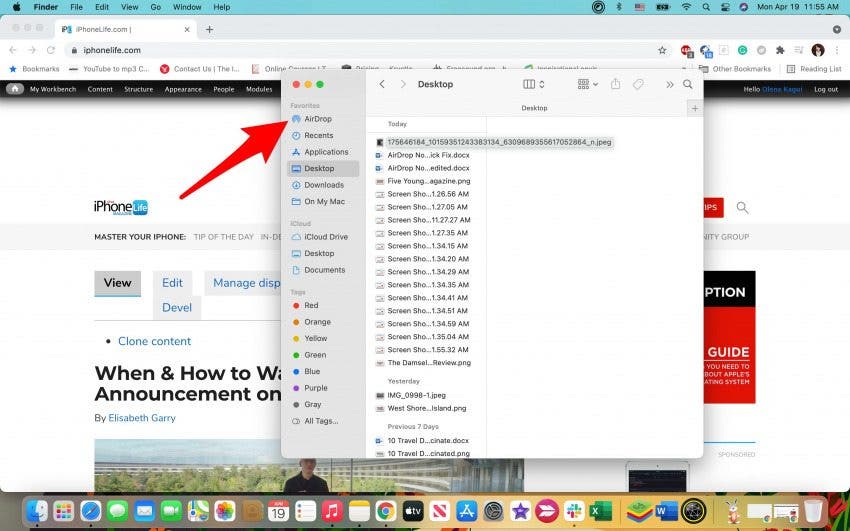
Task: Select the Purple tag in sidebar
Action: click(315, 388)
